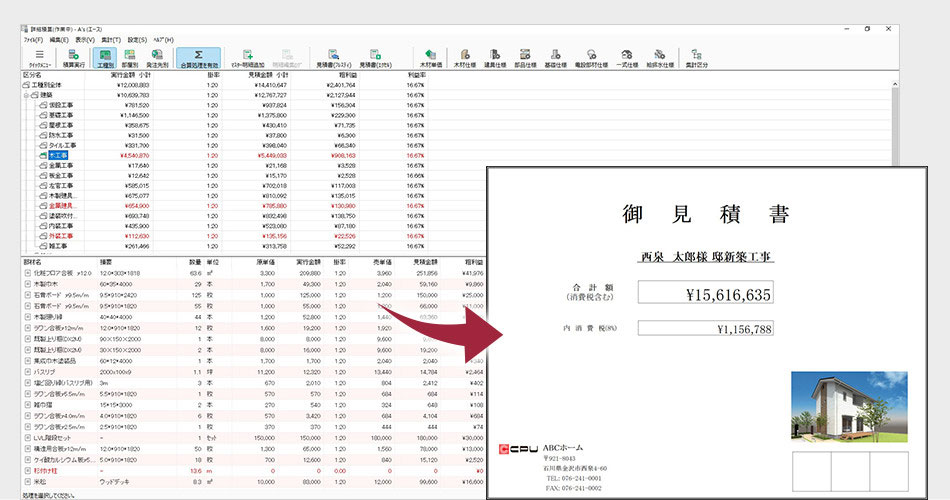Select the 発注先別 view icon
The image size is (950, 500).
(157, 55)
